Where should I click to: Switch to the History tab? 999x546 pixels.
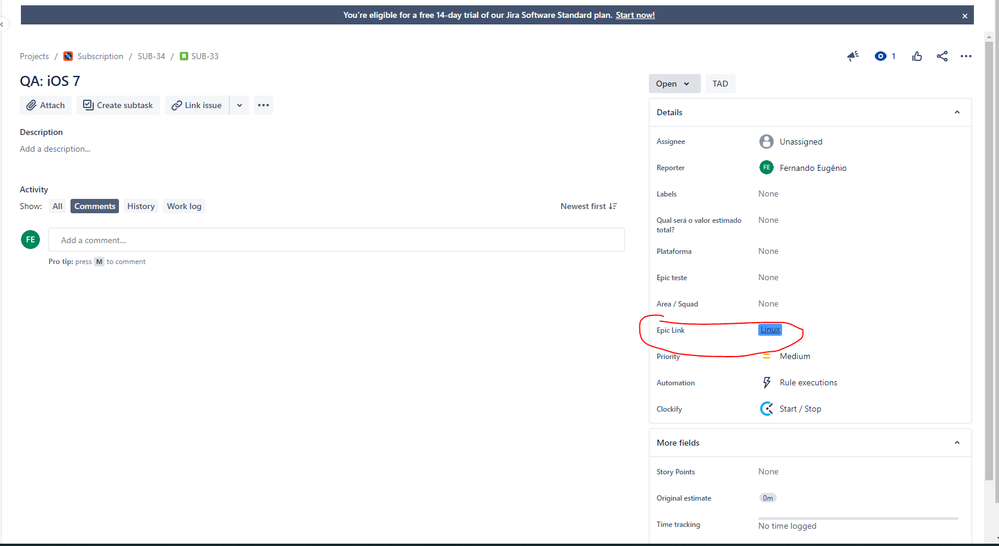141,206
